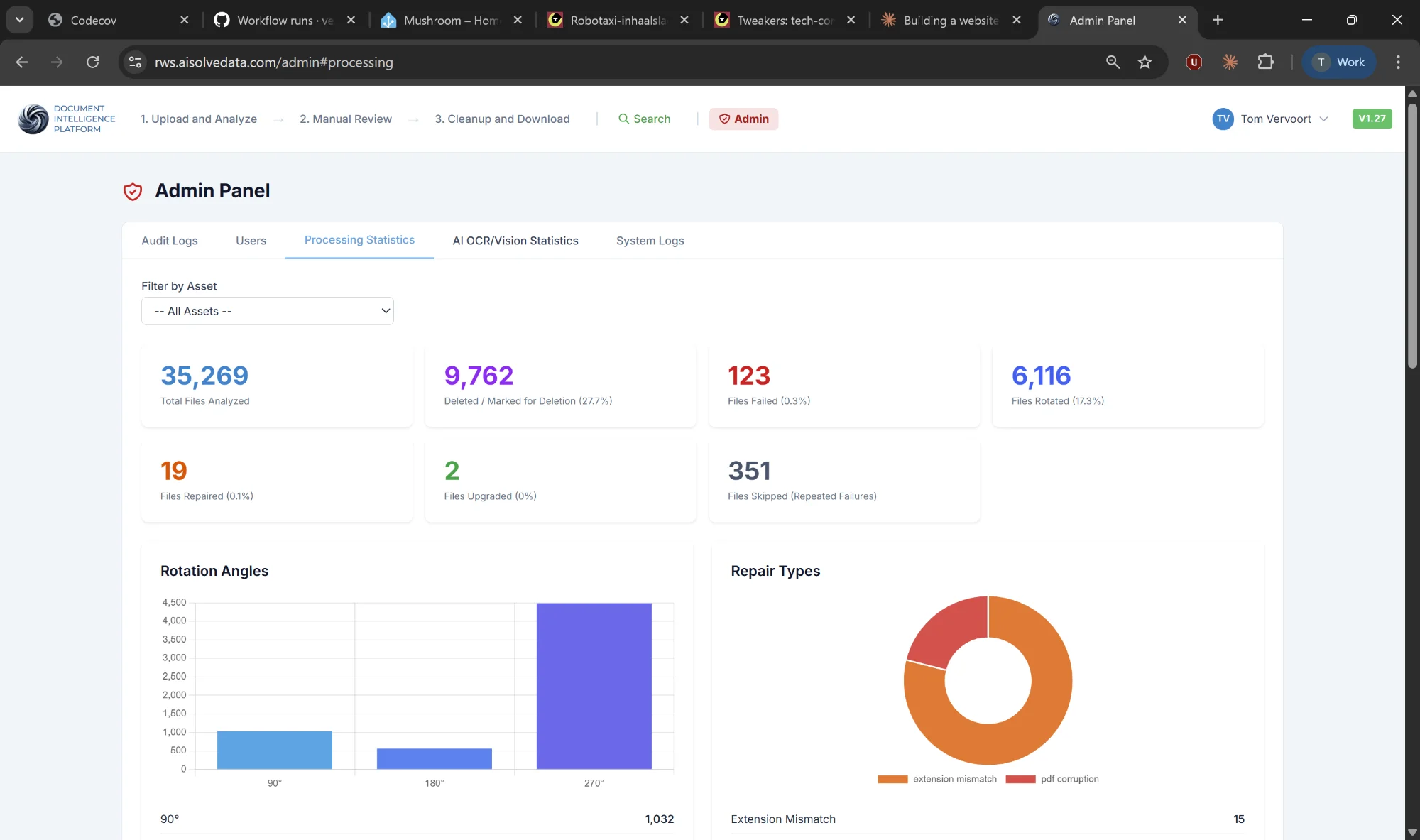Open Search using the magnifier icon
This screenshot has width=1420, height=840.
tap(623, 119)
